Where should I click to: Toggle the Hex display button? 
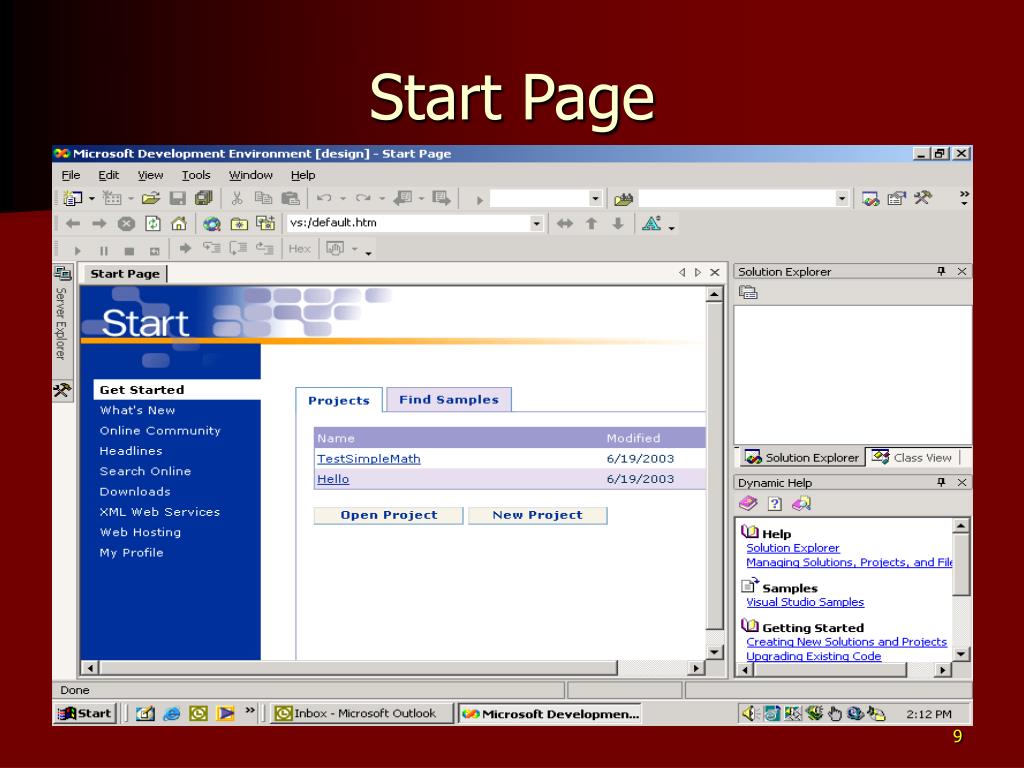point(299,249)
